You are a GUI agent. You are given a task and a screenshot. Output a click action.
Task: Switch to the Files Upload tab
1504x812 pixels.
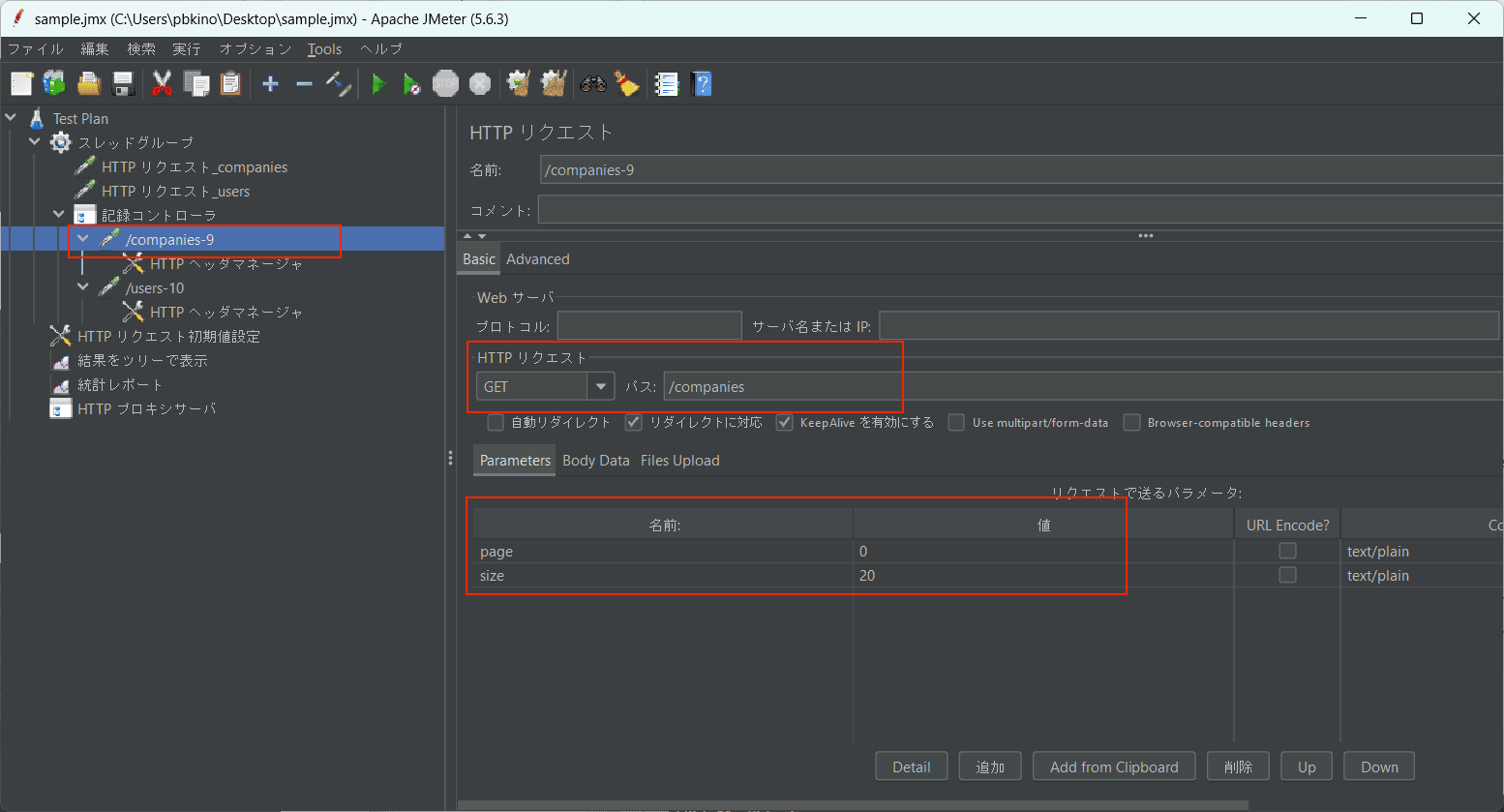point(680,461)
